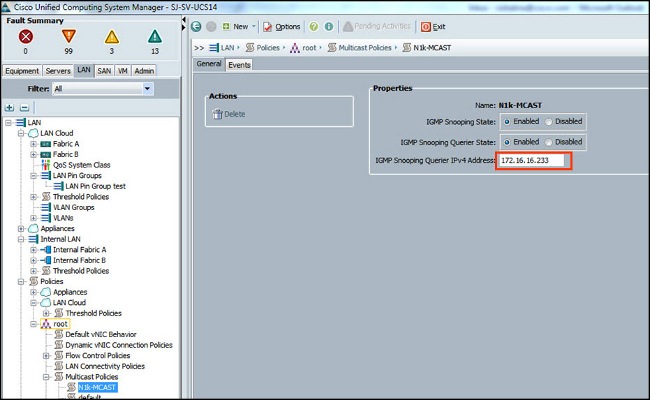Image resolution: width=650 pixels, height=400 pixels.
Task: Click the warning faults green triangle icon
Action: (x=155, y=36)
